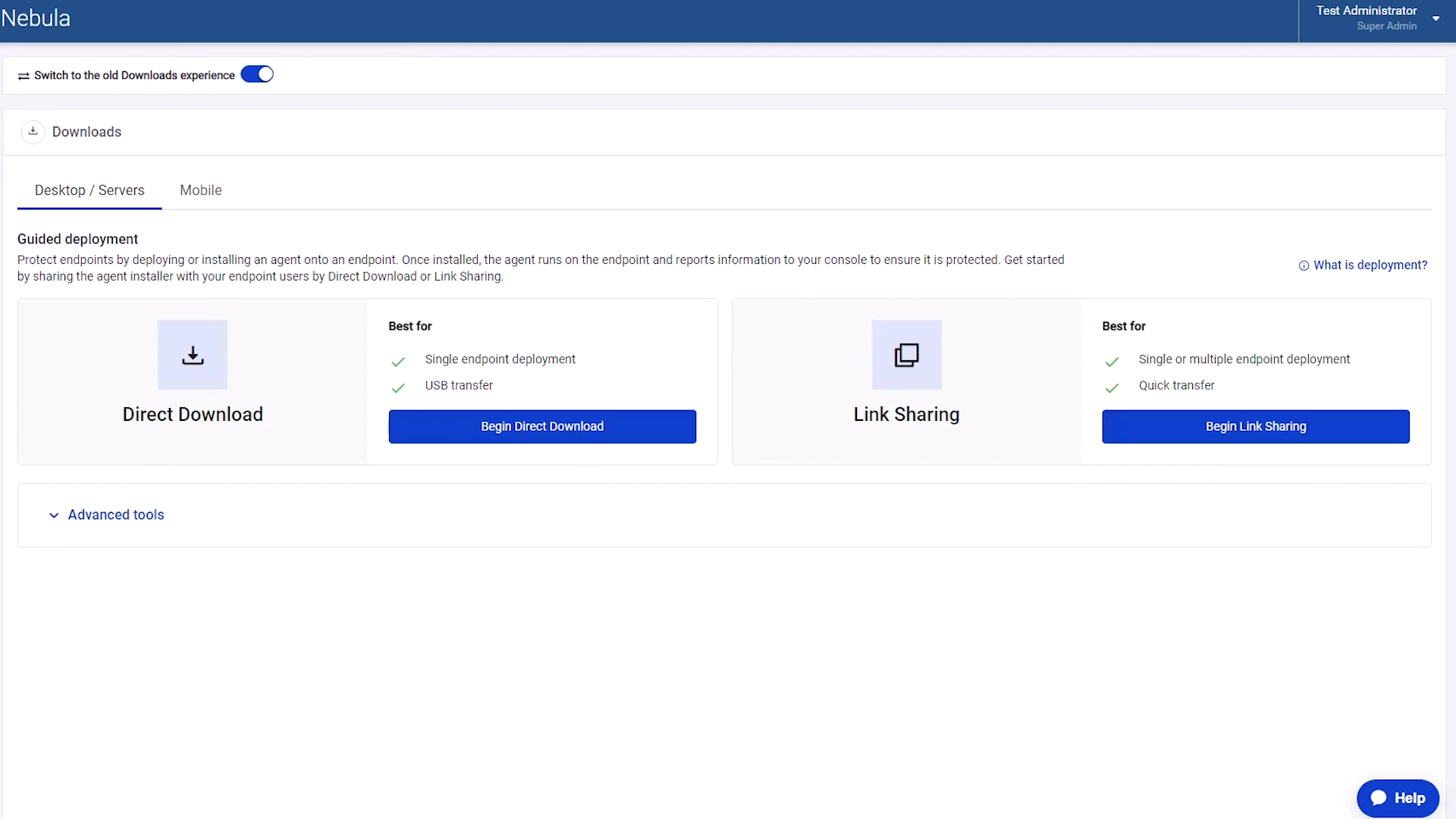Click the Test Administrator name label
Image resolution: width=1456 pixels, height=819 pixels.
point(1367,11)
